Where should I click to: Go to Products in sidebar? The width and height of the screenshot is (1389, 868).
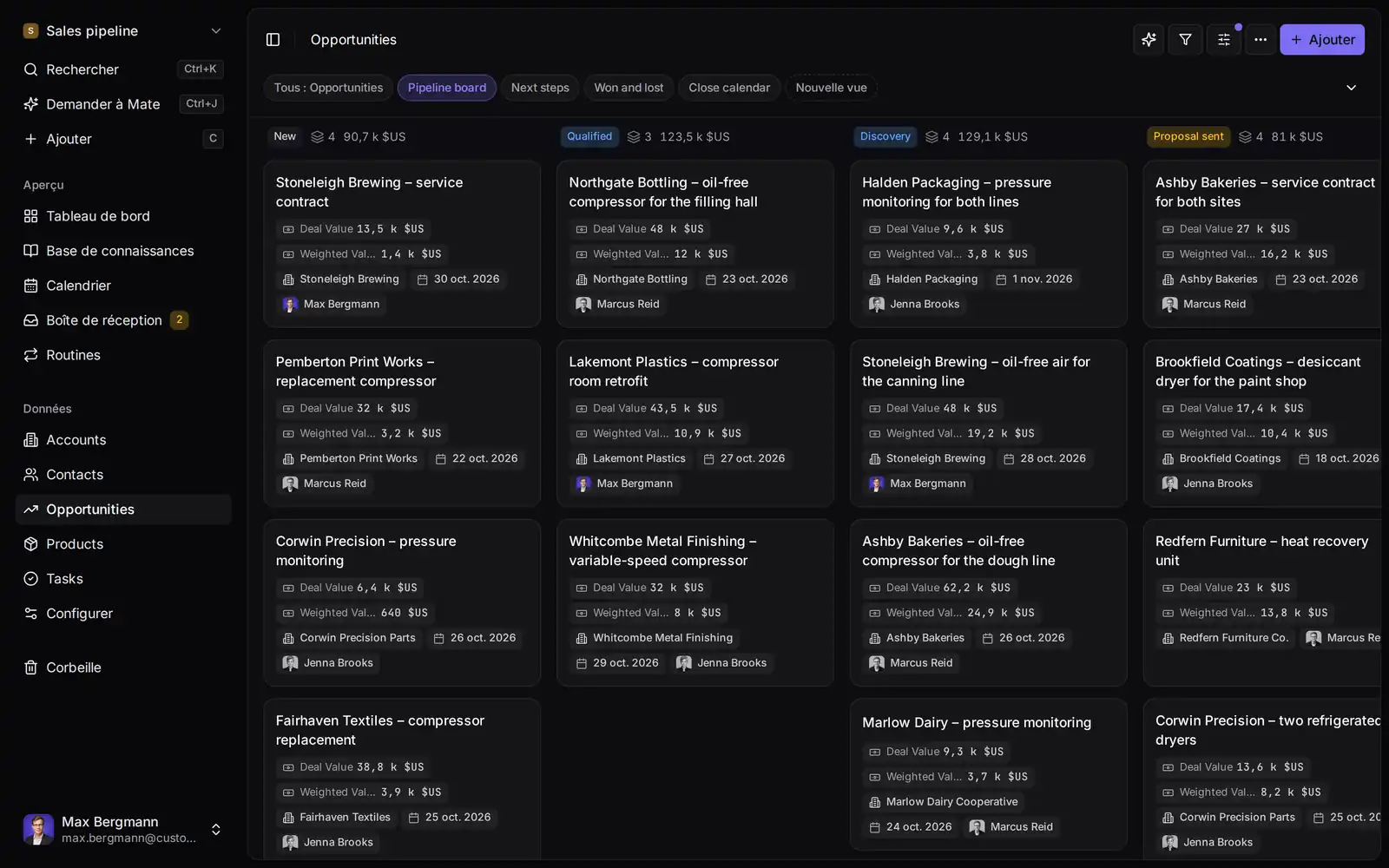coord(123,544)
